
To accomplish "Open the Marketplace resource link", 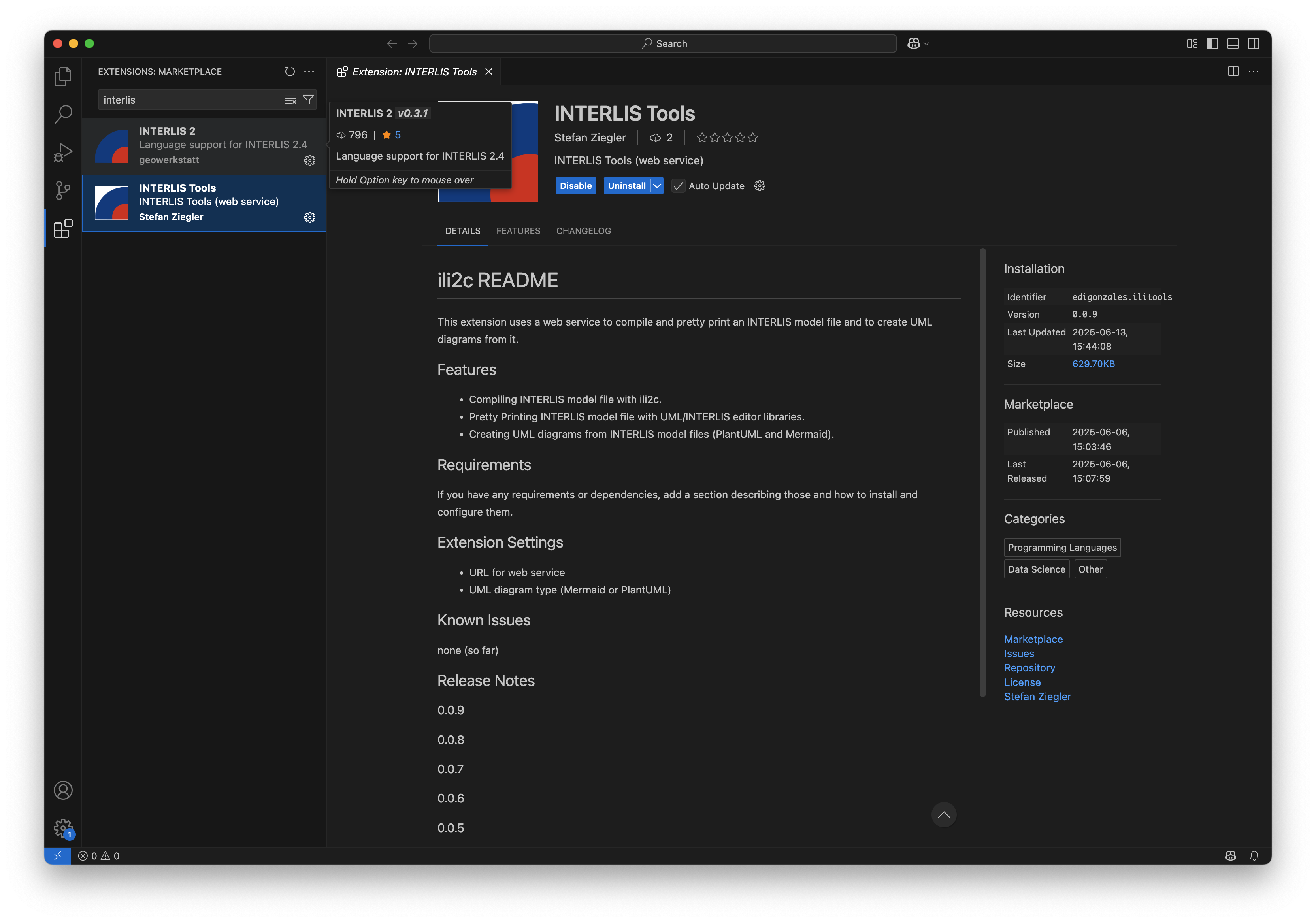I will (1033, 639).
